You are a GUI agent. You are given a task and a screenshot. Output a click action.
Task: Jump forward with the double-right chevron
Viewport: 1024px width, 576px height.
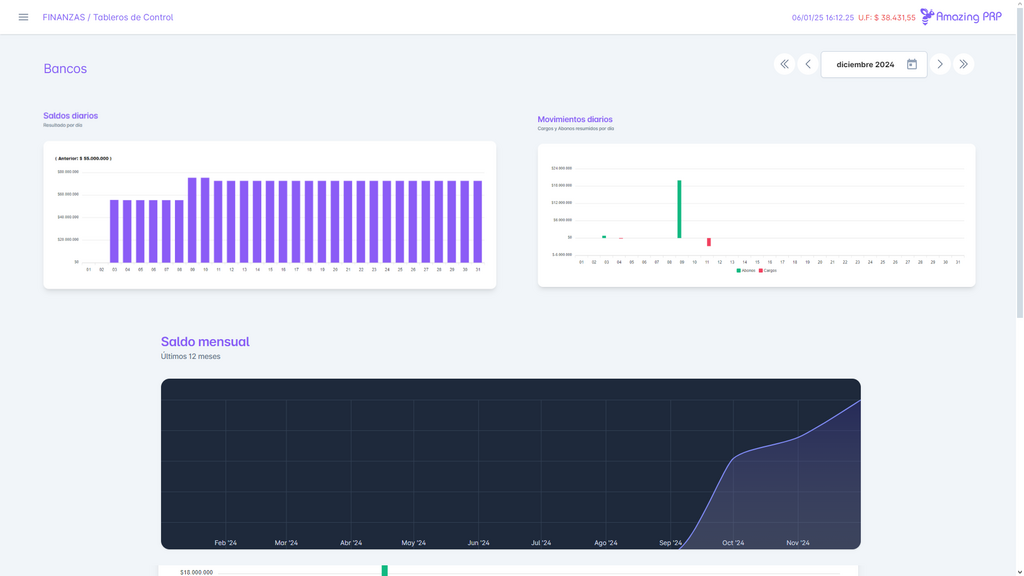964,64
